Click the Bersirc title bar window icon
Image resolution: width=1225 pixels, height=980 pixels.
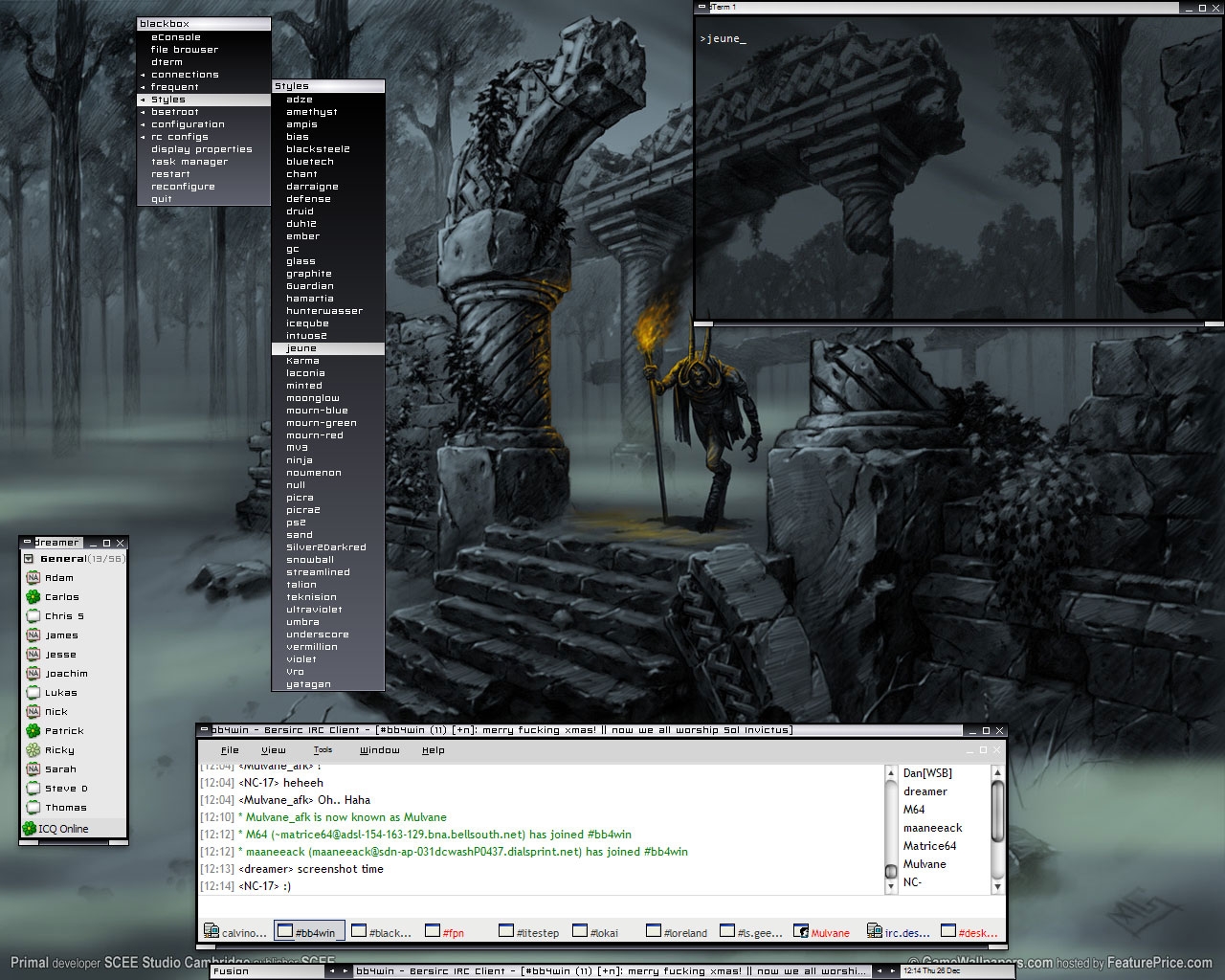pyautogui.click(x=204, y=730)
